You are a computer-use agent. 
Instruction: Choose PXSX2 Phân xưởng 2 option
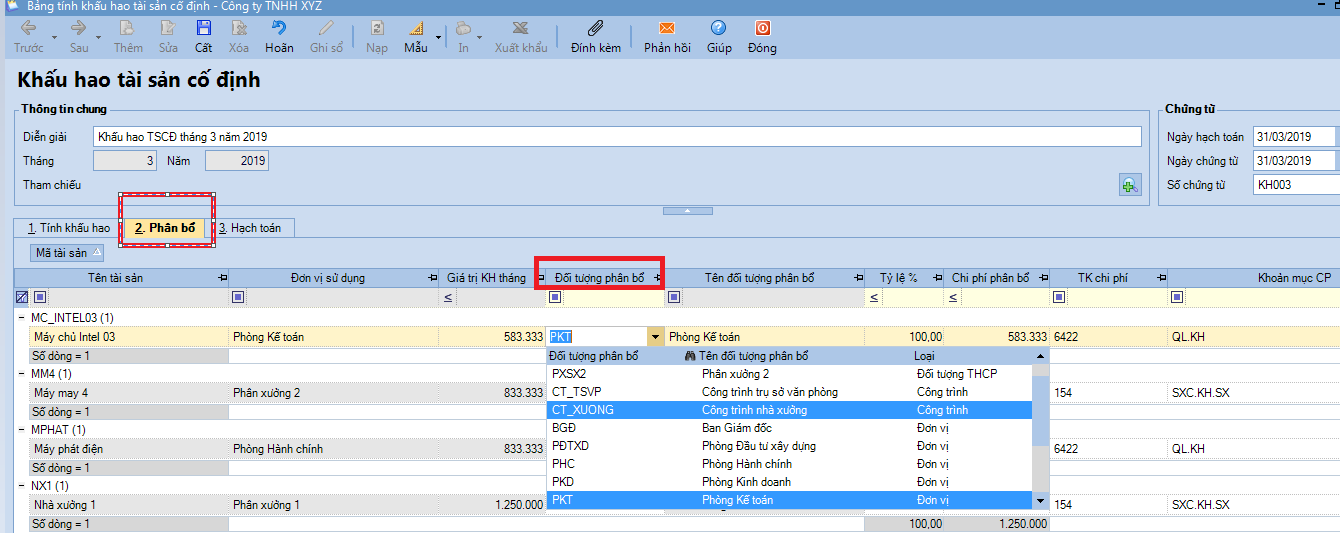790,374
